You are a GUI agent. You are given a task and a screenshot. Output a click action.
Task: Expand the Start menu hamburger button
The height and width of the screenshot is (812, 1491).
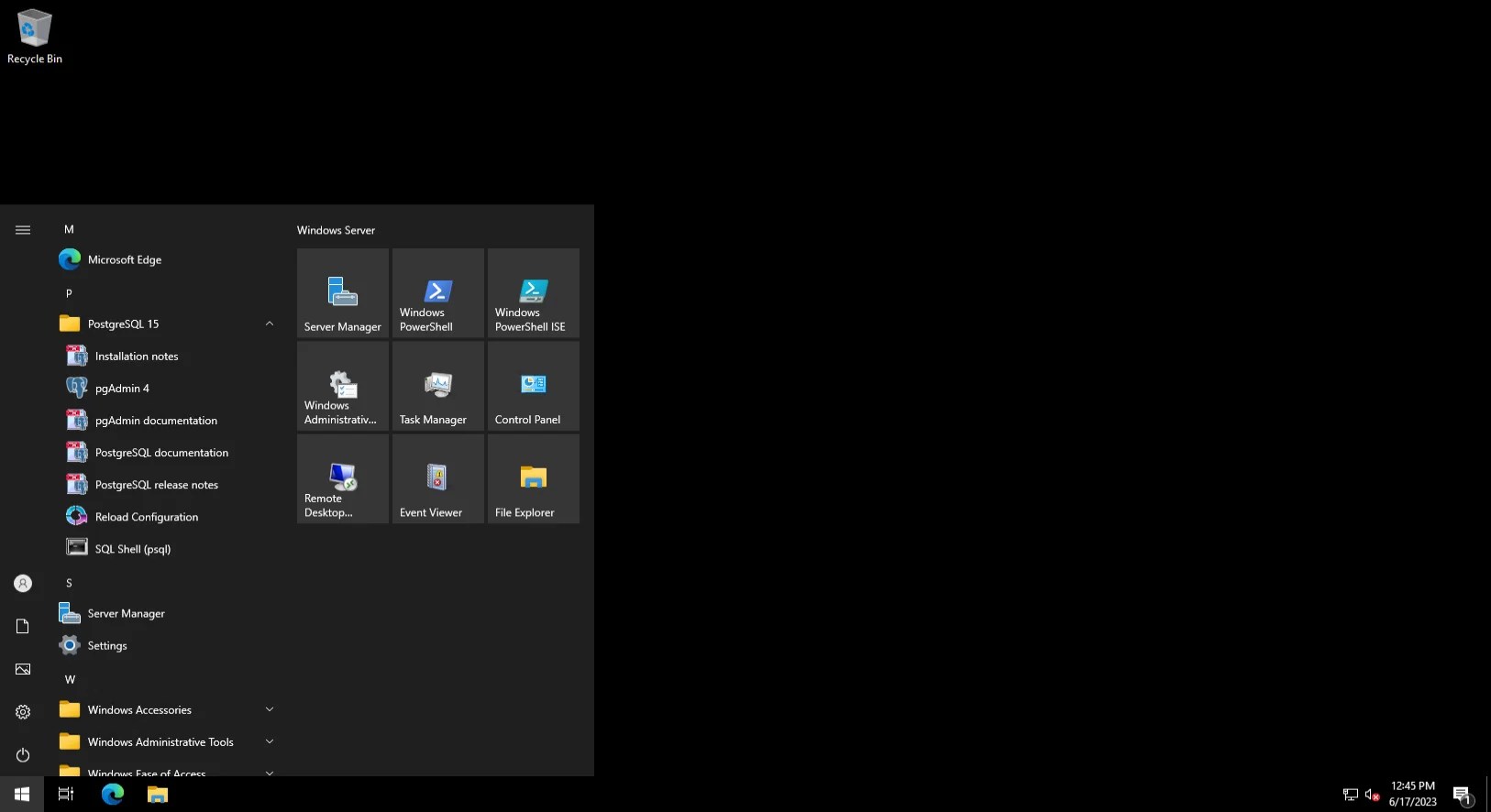click(x=23, y=230)
